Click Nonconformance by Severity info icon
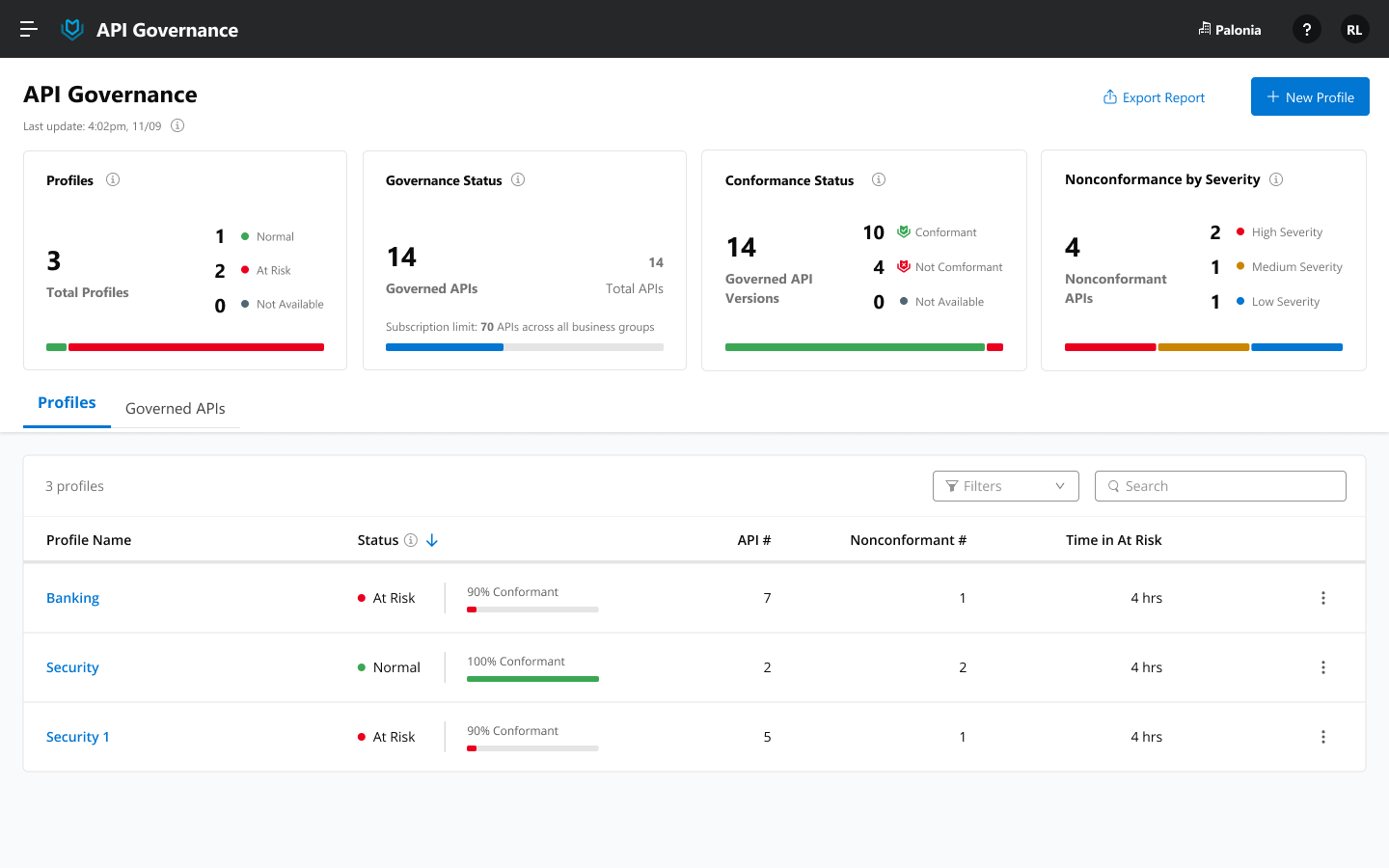This screenshot has width=1389, height=868. (x=1276, y=179)
